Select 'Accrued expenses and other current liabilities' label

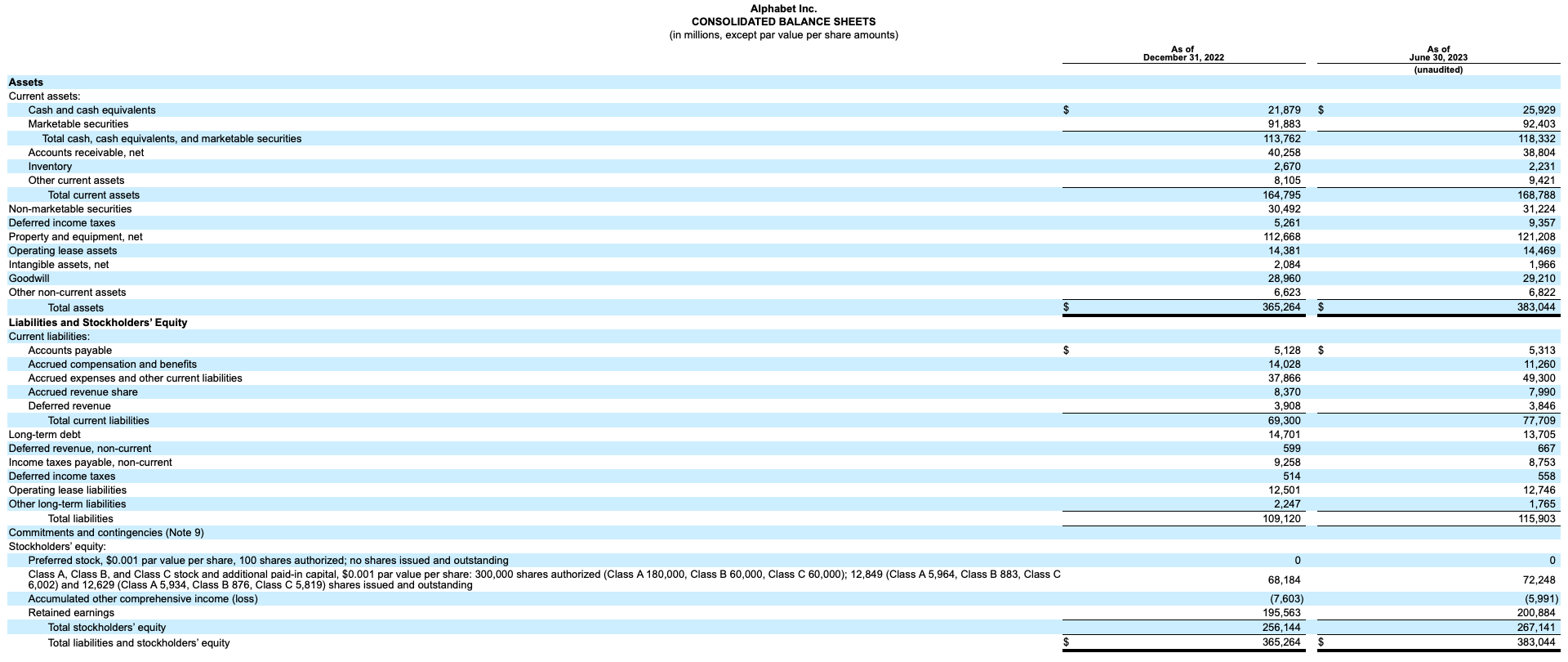tap(135, 378)
